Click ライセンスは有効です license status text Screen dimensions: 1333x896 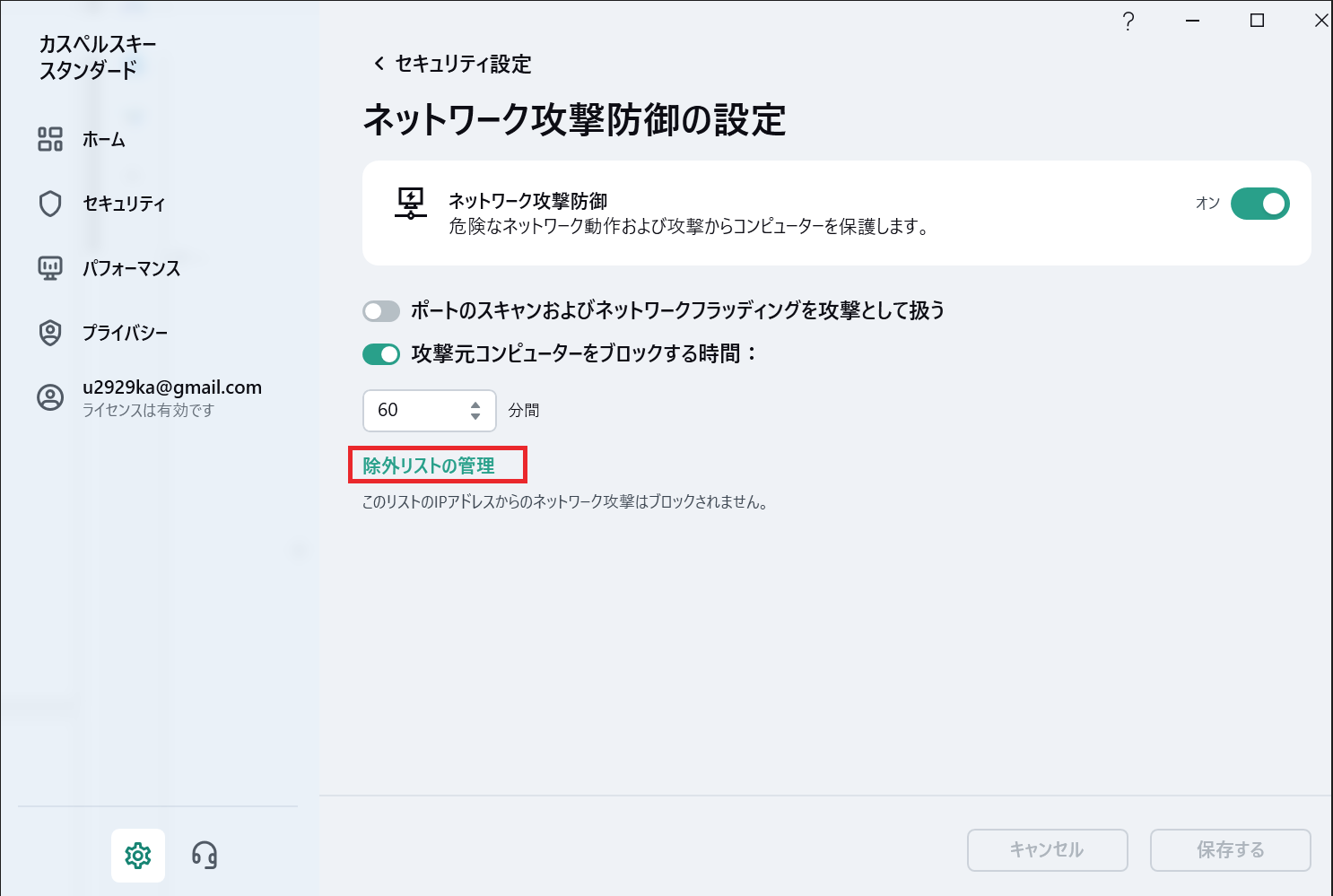coord(149,411)
